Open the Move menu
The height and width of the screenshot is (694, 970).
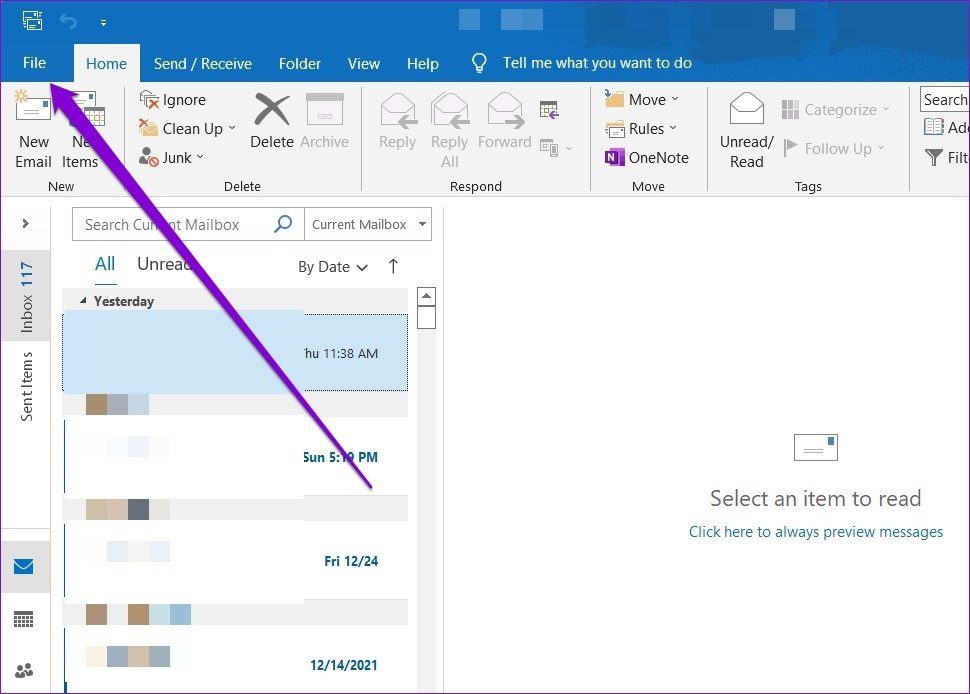pos(645,99)
